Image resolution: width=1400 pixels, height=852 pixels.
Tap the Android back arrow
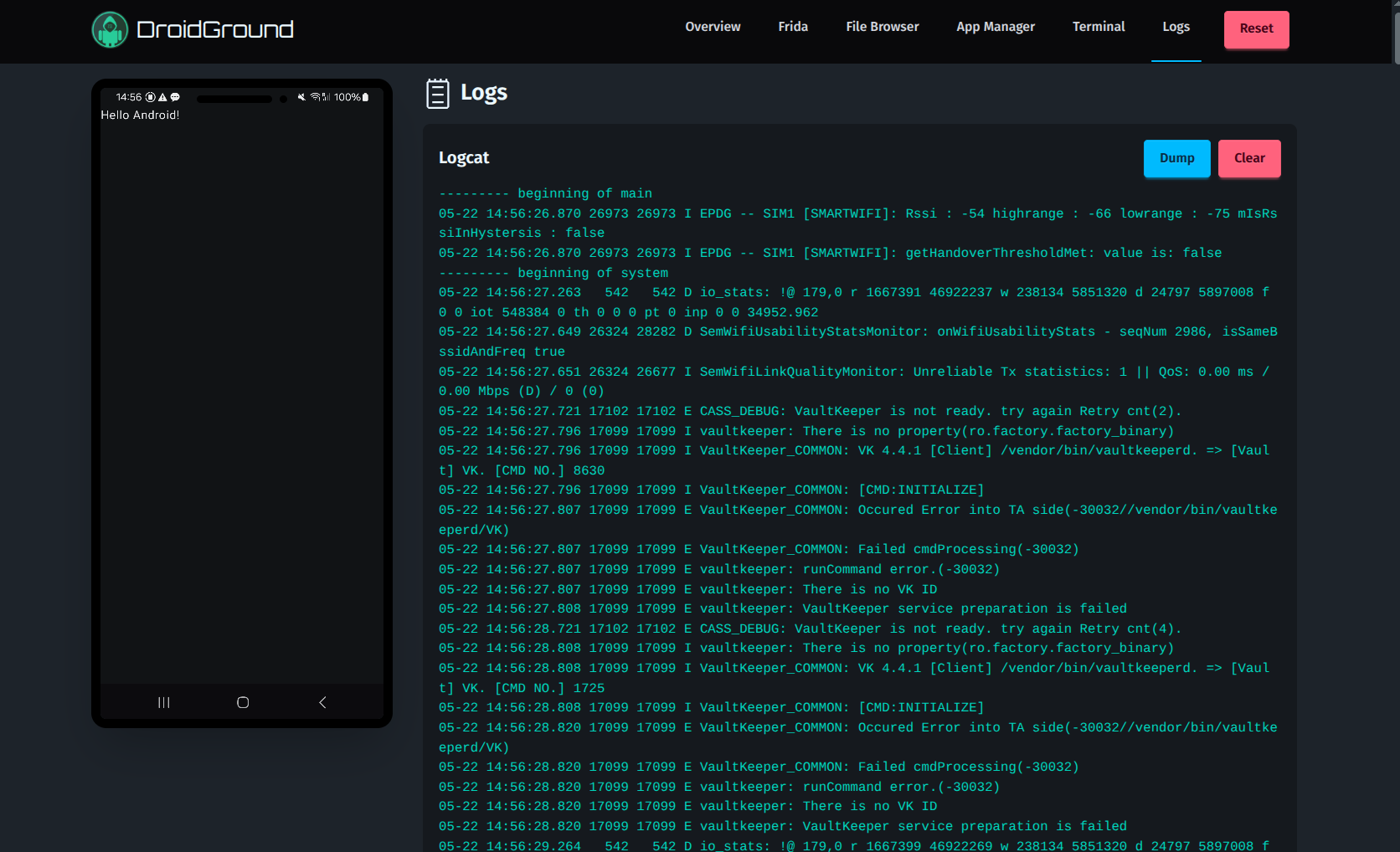322,702
